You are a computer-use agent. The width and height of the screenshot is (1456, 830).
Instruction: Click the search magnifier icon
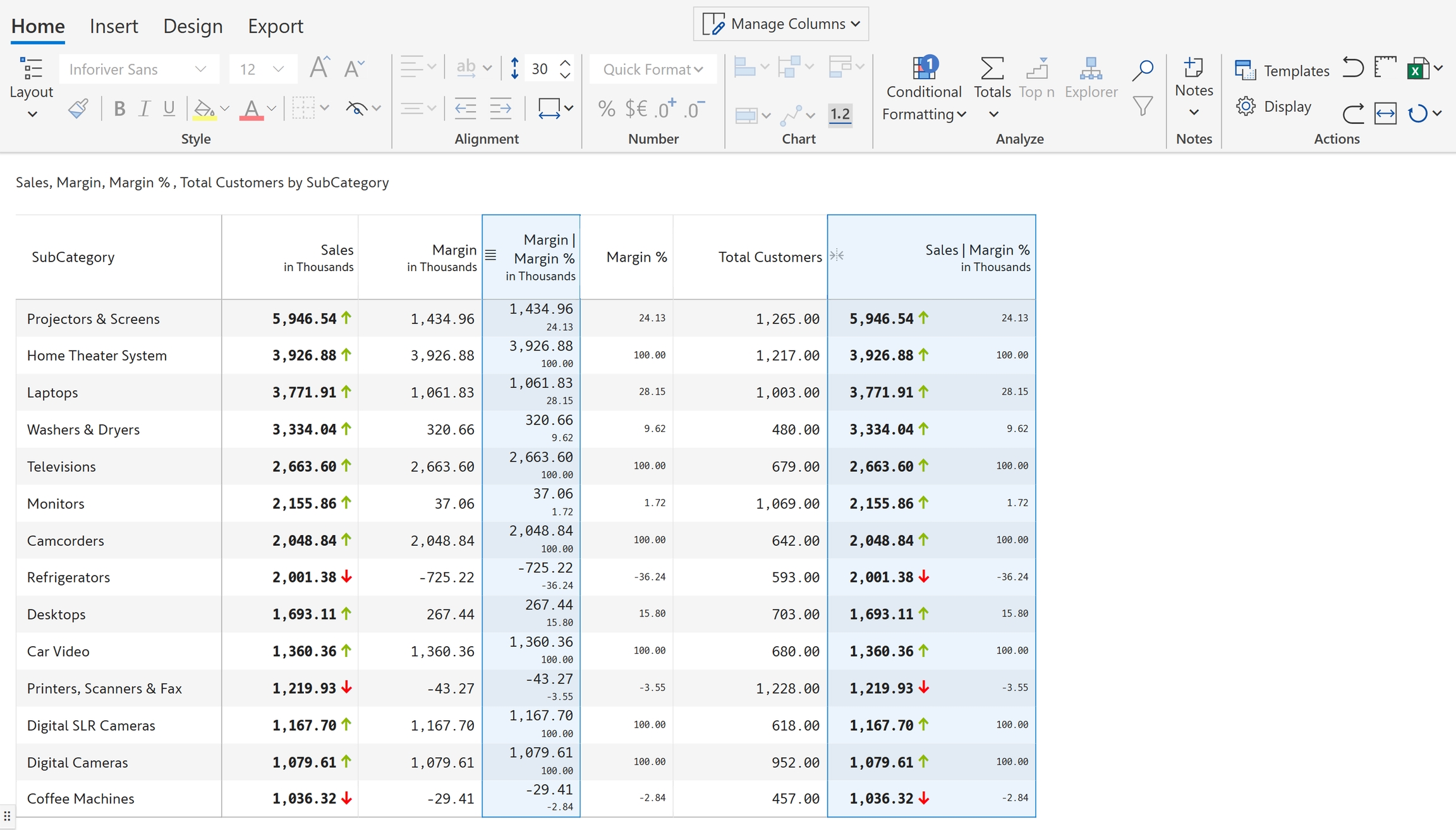tap(1142, 70)
